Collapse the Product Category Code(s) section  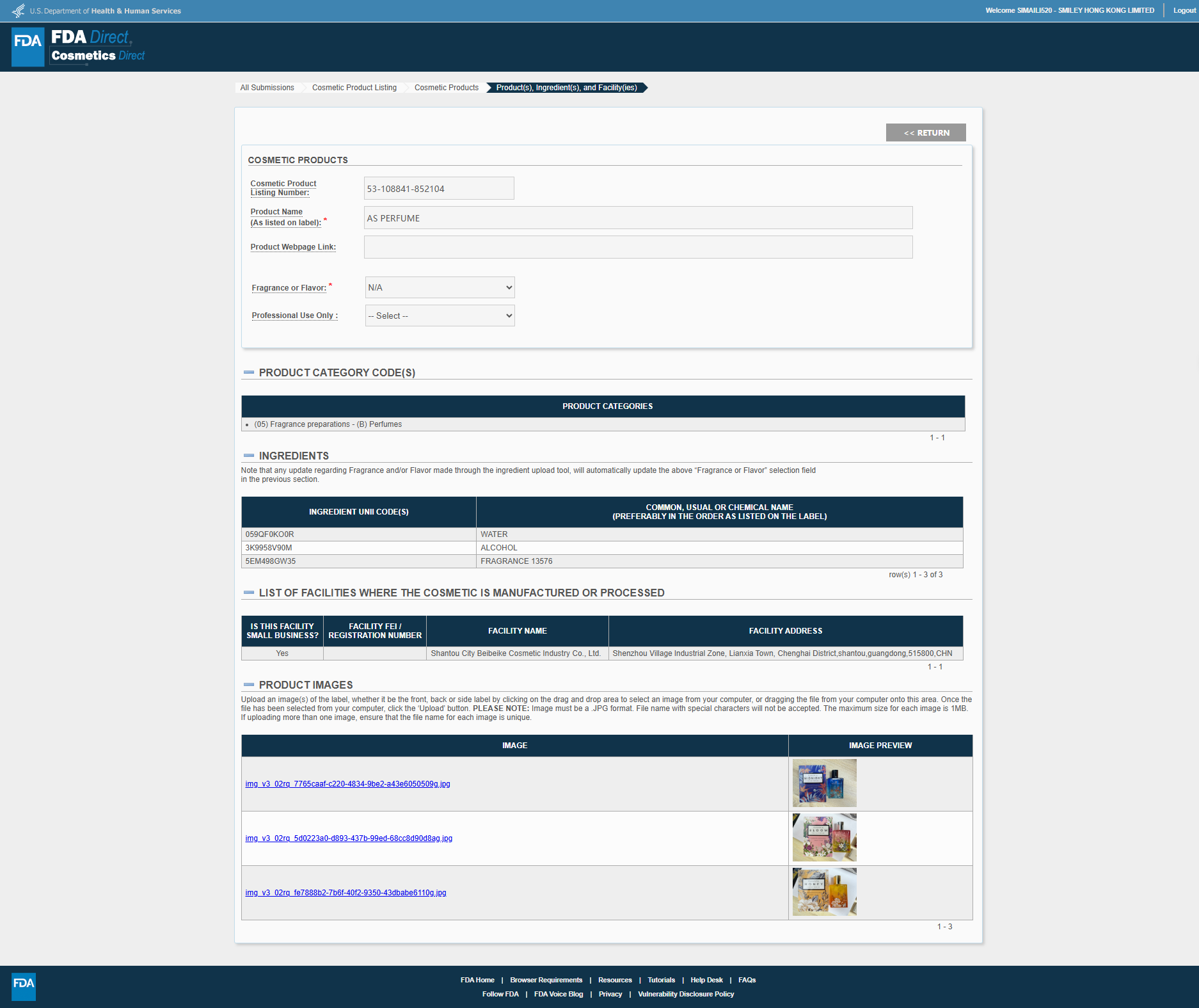pyautogui.click(x=249, y=372)
